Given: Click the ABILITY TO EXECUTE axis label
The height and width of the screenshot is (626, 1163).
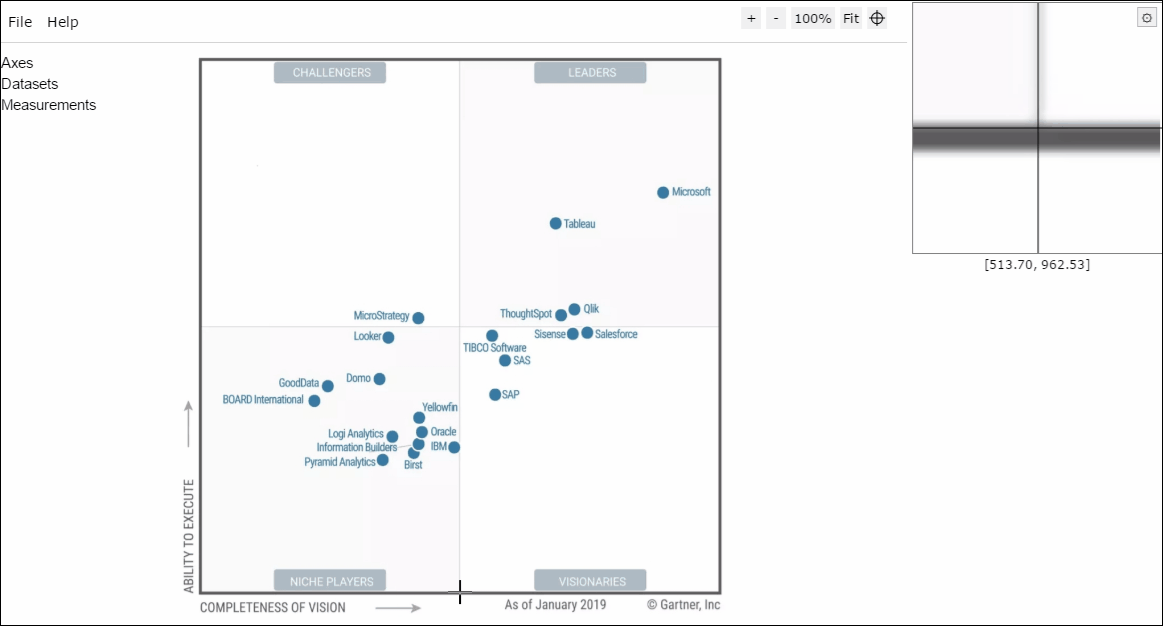Looking at the screenshot, I should tap(189, 536).
